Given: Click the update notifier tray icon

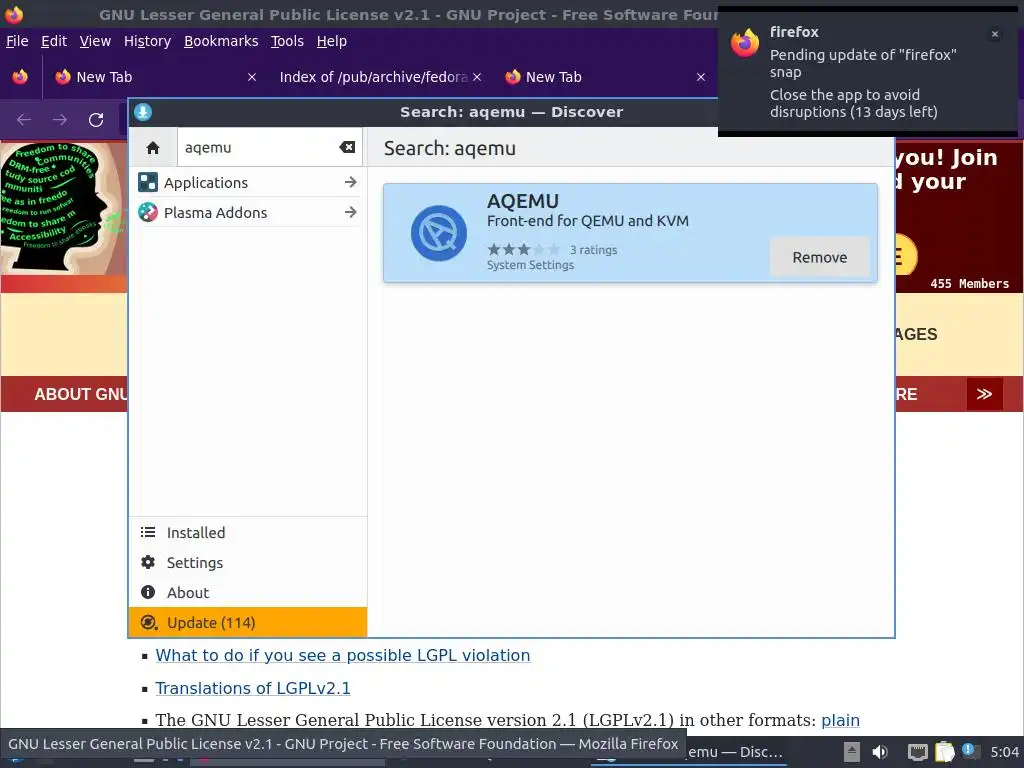Looking at the screenshot, I should 970,751.
